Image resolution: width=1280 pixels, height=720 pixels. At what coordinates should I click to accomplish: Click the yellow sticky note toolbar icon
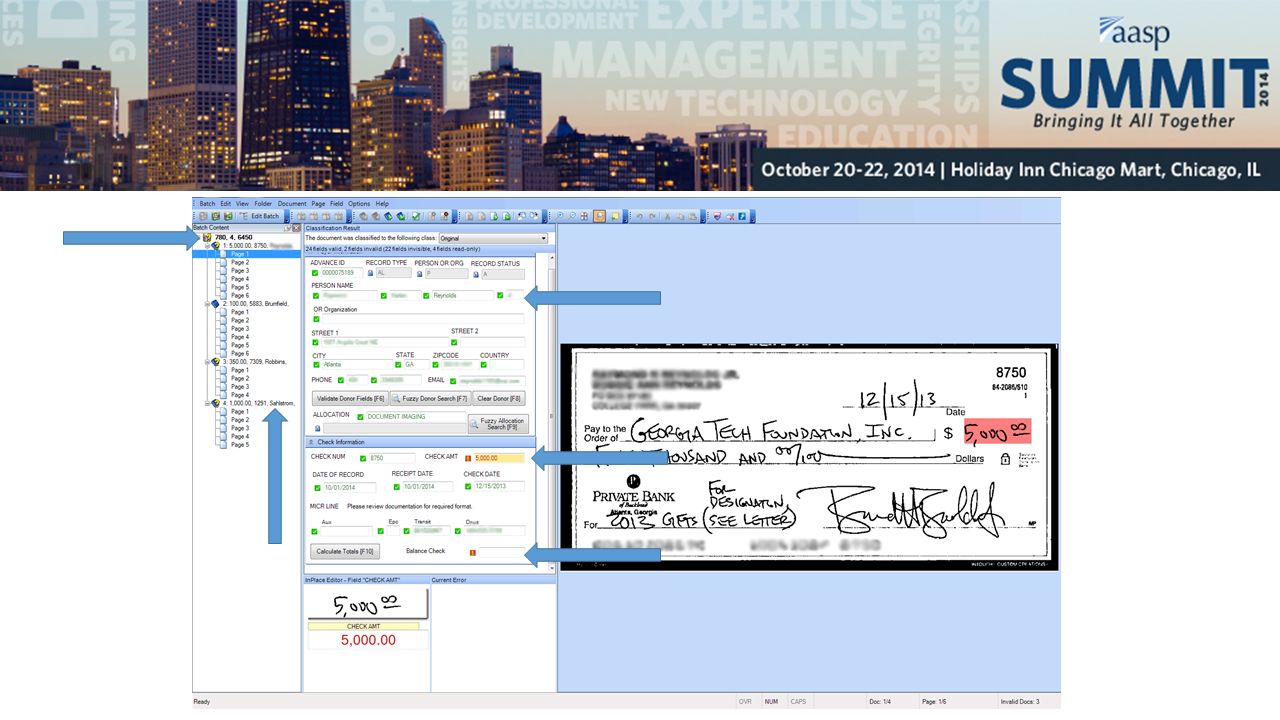point(615,216)
